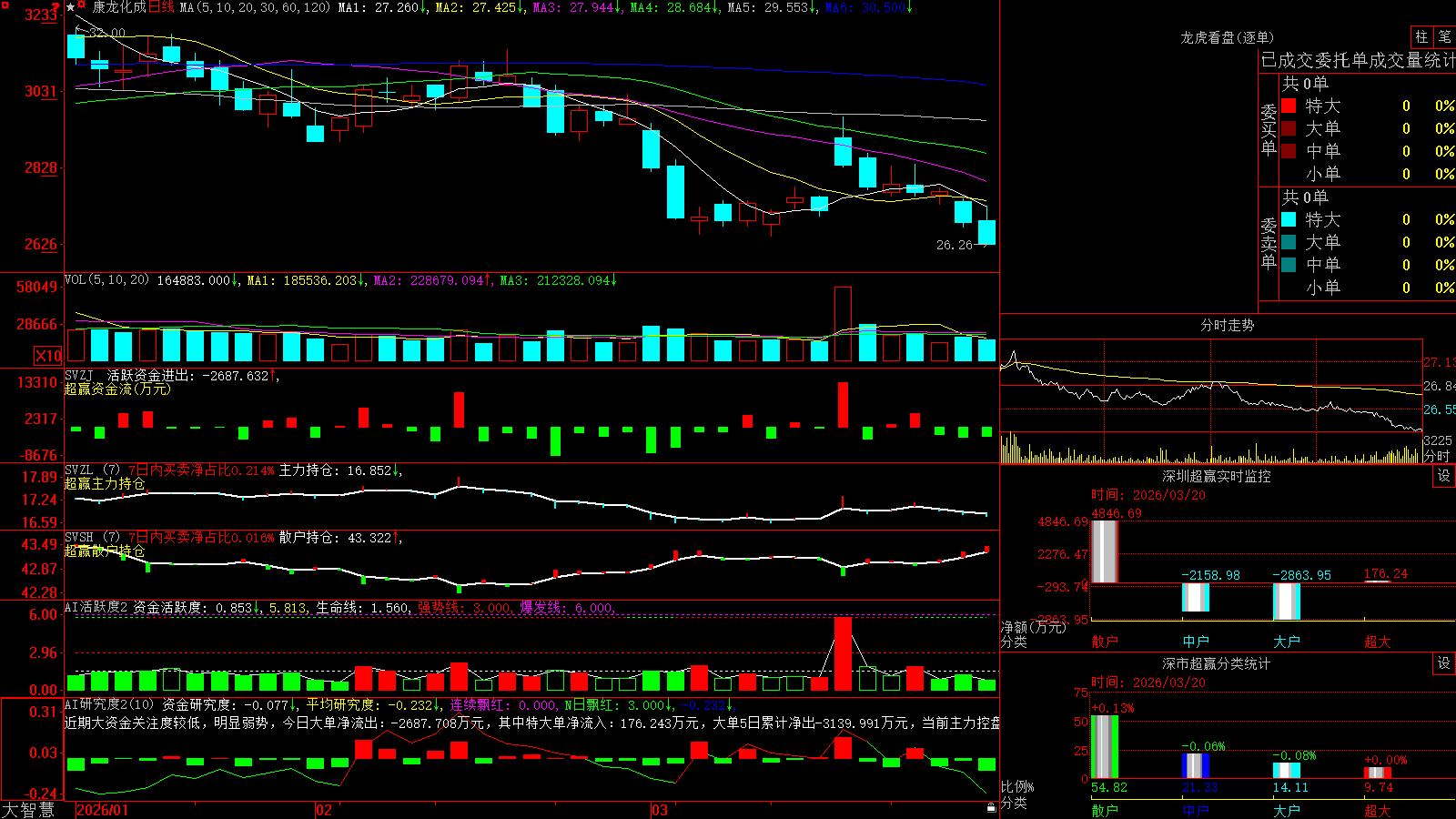1456x819 pixels.
Task: Click the 14.11 大户 ratio value
Action: (x=1290, y=788)
